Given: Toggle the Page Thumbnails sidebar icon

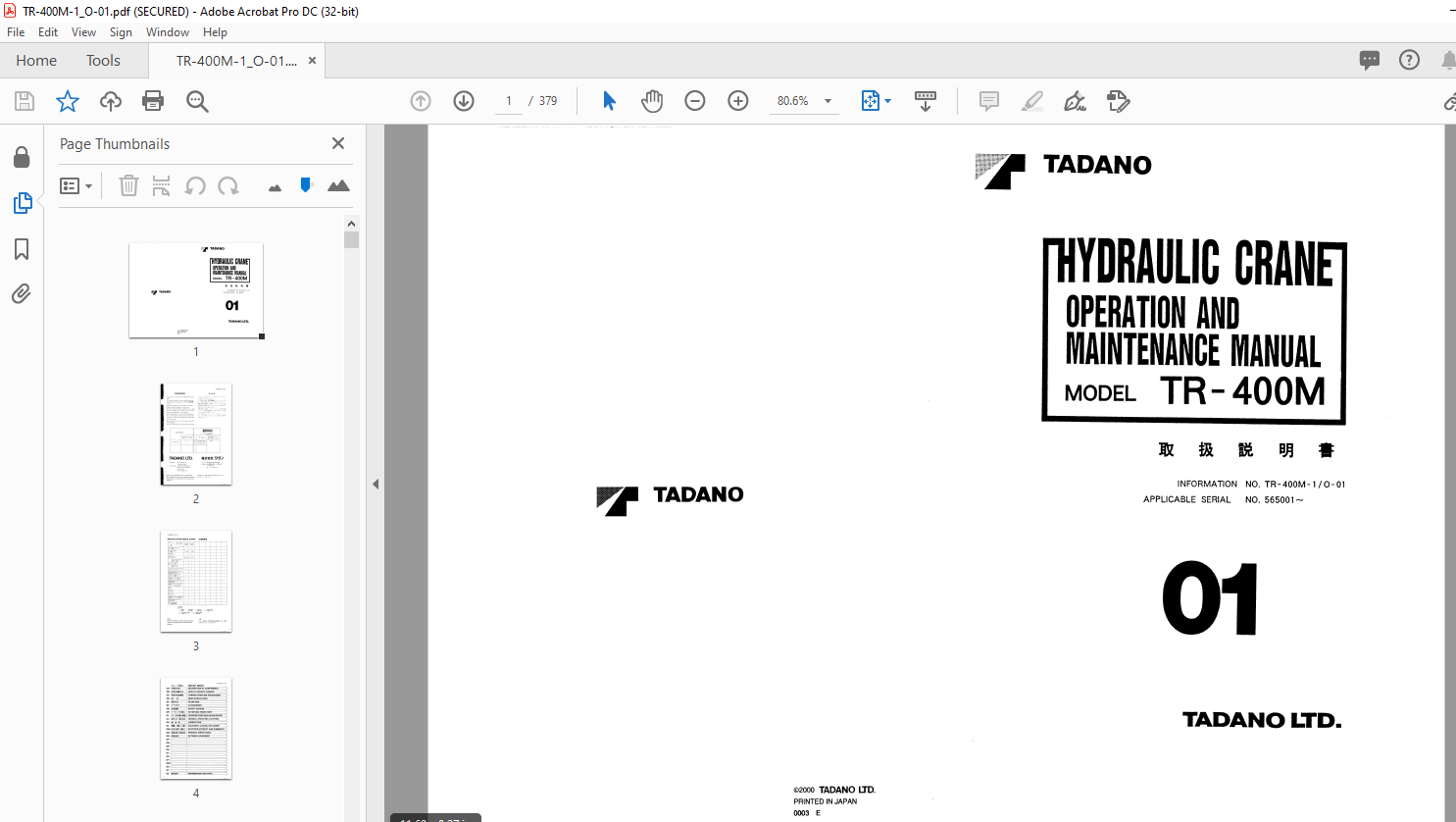Looking at the screenshot, I should point(22,203).
